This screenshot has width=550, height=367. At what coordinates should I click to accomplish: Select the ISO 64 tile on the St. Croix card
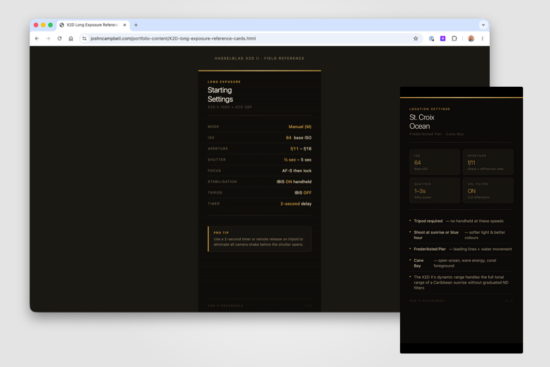click(x=435, y=162)
